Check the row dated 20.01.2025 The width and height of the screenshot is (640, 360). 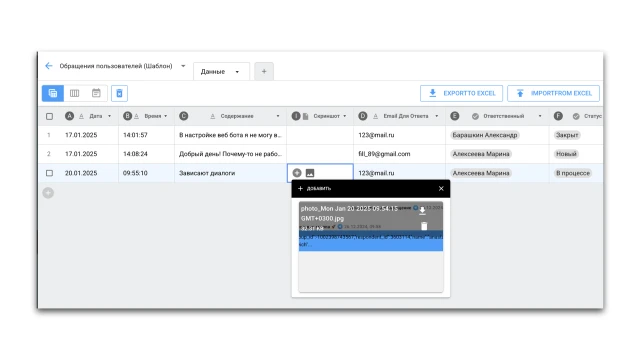click(x=49, y=173)
